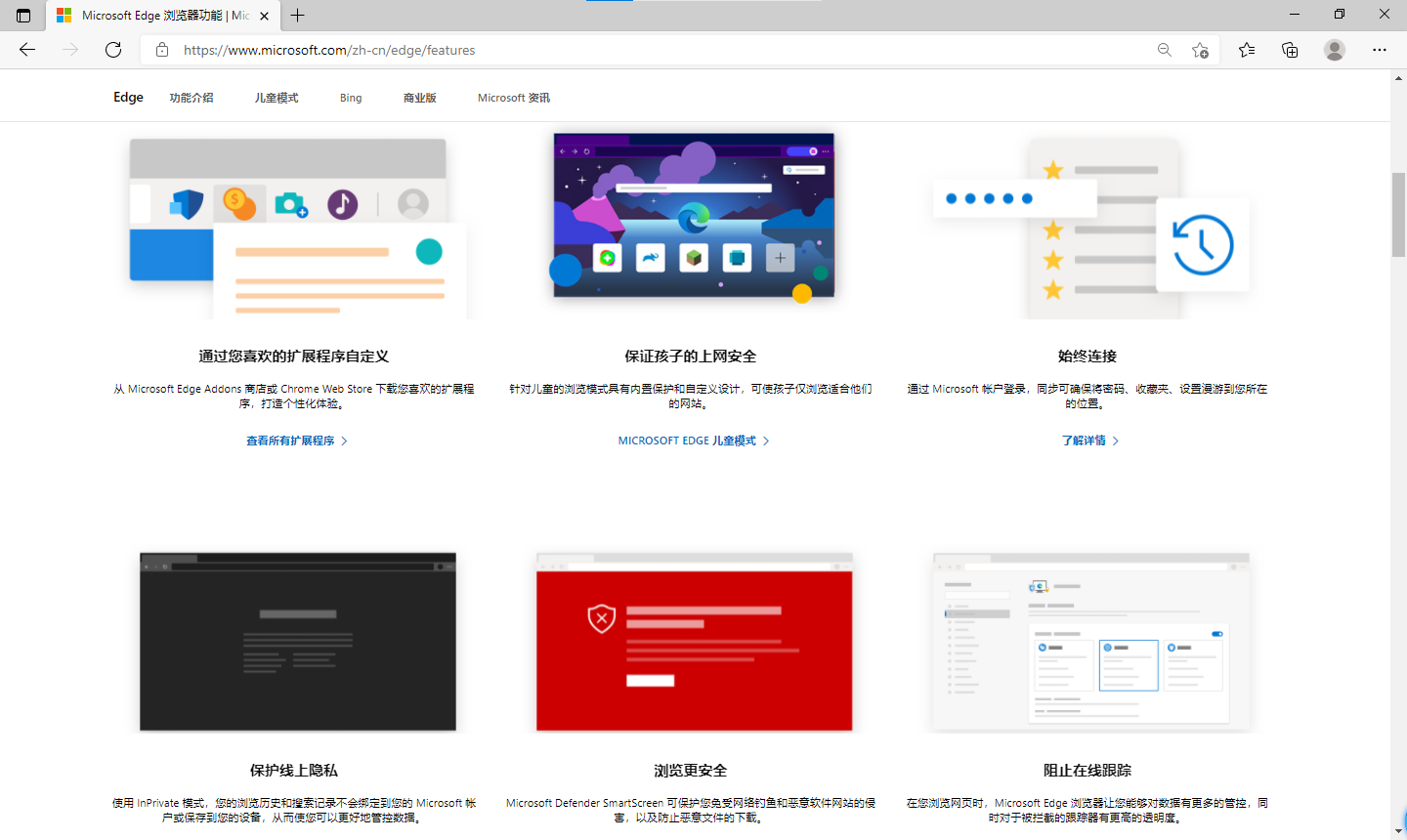Click the red SmartScreen warning illustration
Viewport: 1407px width, 840px height.
click(x=694, y=642)
